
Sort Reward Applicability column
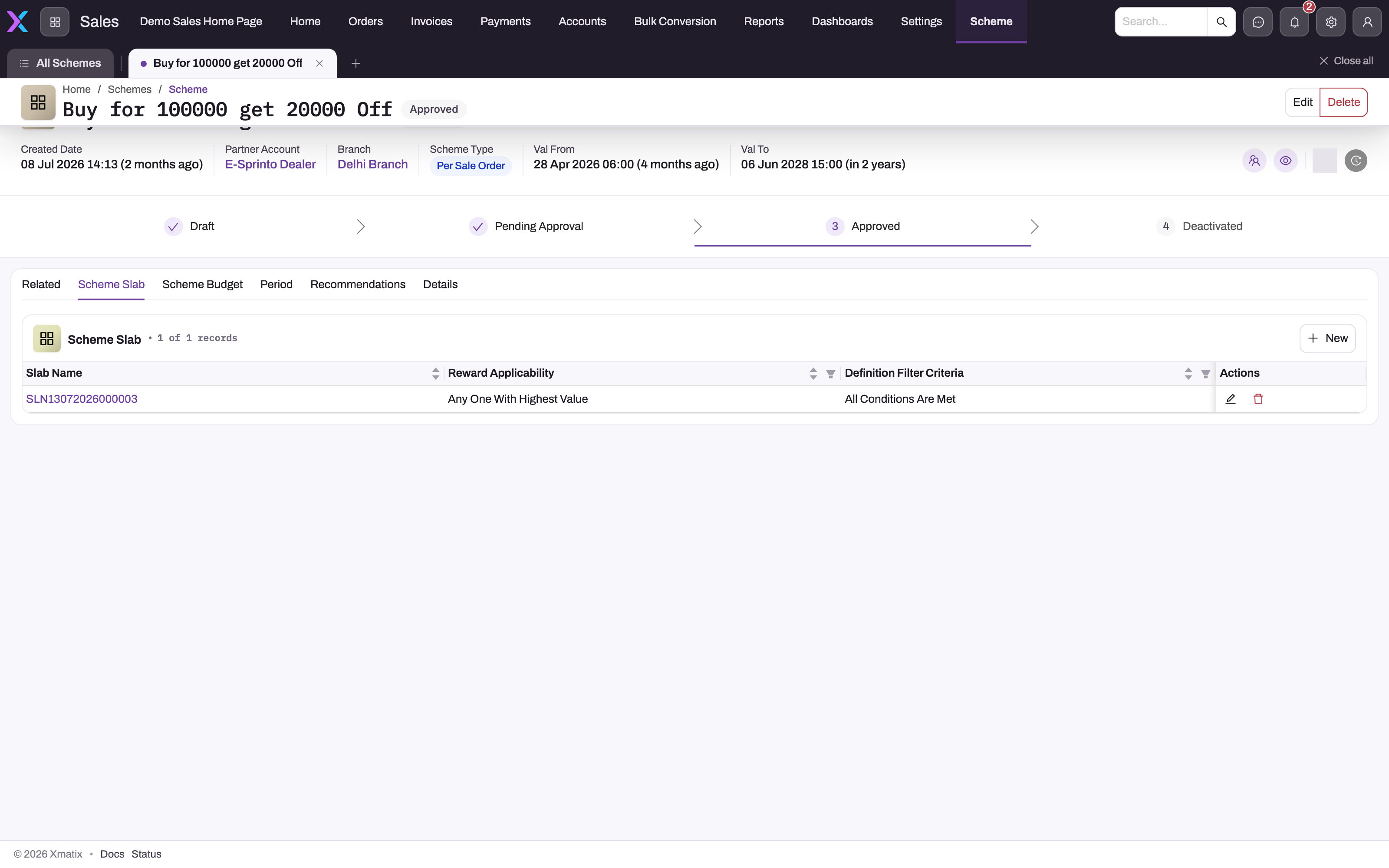(x=813, y=374)
